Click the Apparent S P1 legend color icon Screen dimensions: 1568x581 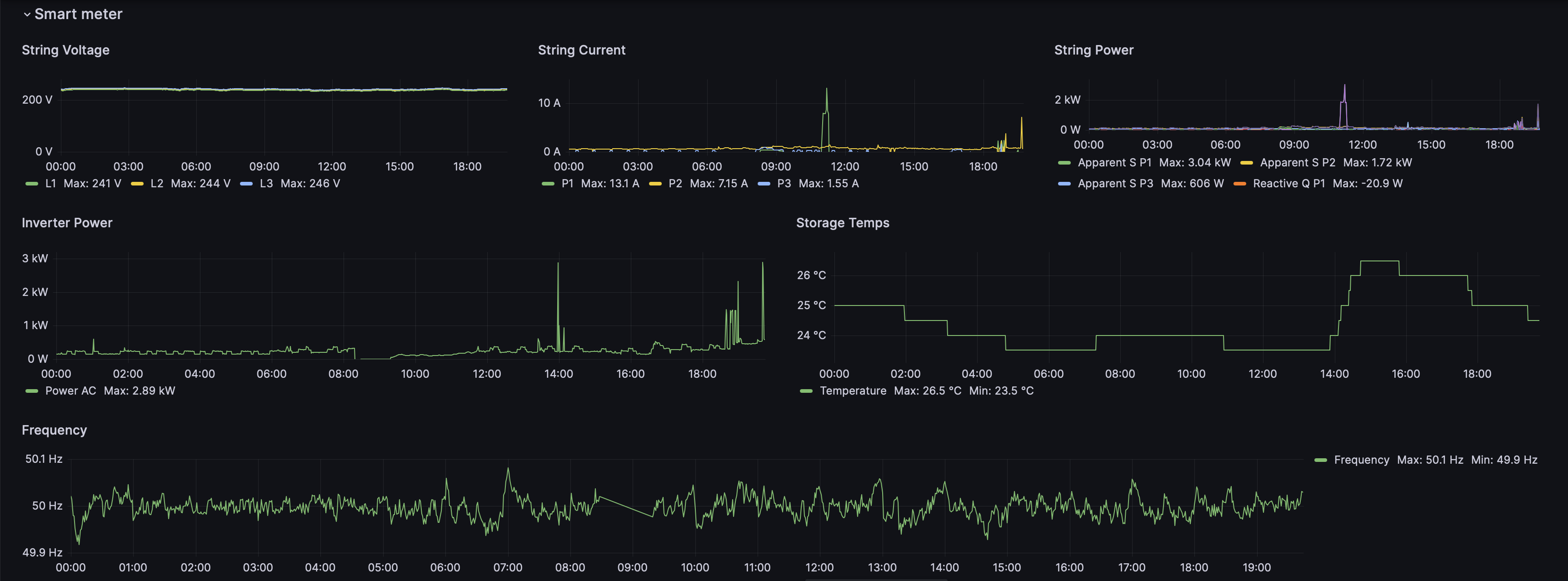[x=1064, y=163]
